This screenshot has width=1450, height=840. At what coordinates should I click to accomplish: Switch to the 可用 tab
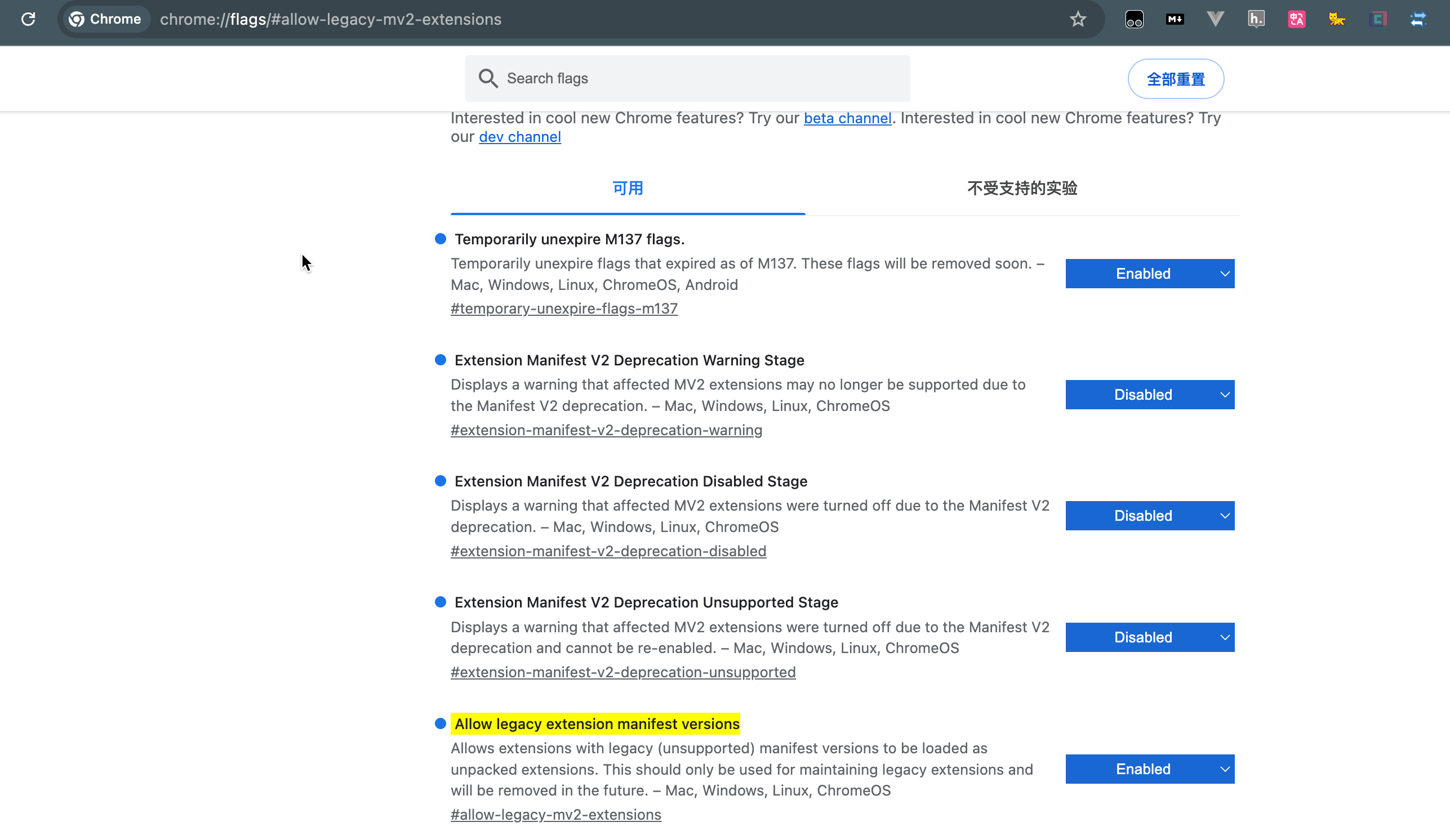pos(627,189)
